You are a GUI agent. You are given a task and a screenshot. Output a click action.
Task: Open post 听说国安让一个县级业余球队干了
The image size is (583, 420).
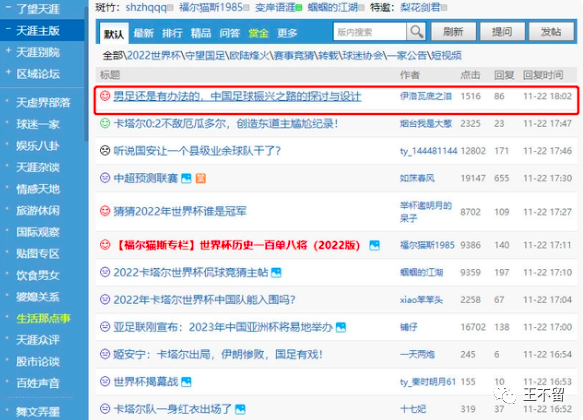[197, 151]
